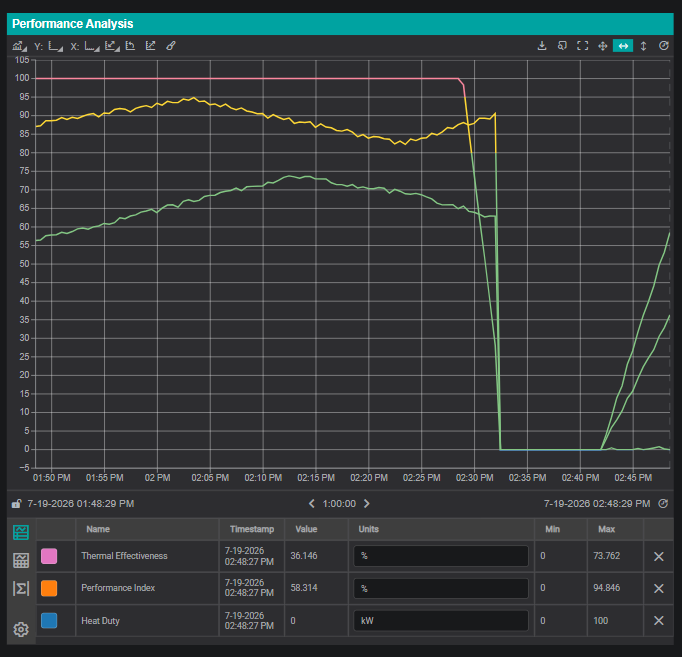Click the Units column header
Screen dimensions: 682x657
pyautogui.click(x=368, y=529)
